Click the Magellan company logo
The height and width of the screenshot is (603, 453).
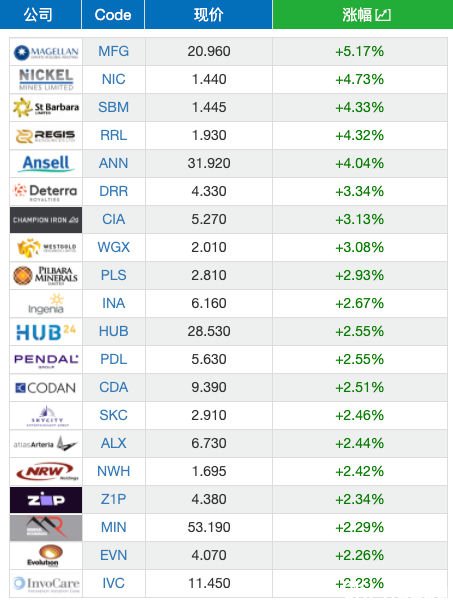pos(46,52)
